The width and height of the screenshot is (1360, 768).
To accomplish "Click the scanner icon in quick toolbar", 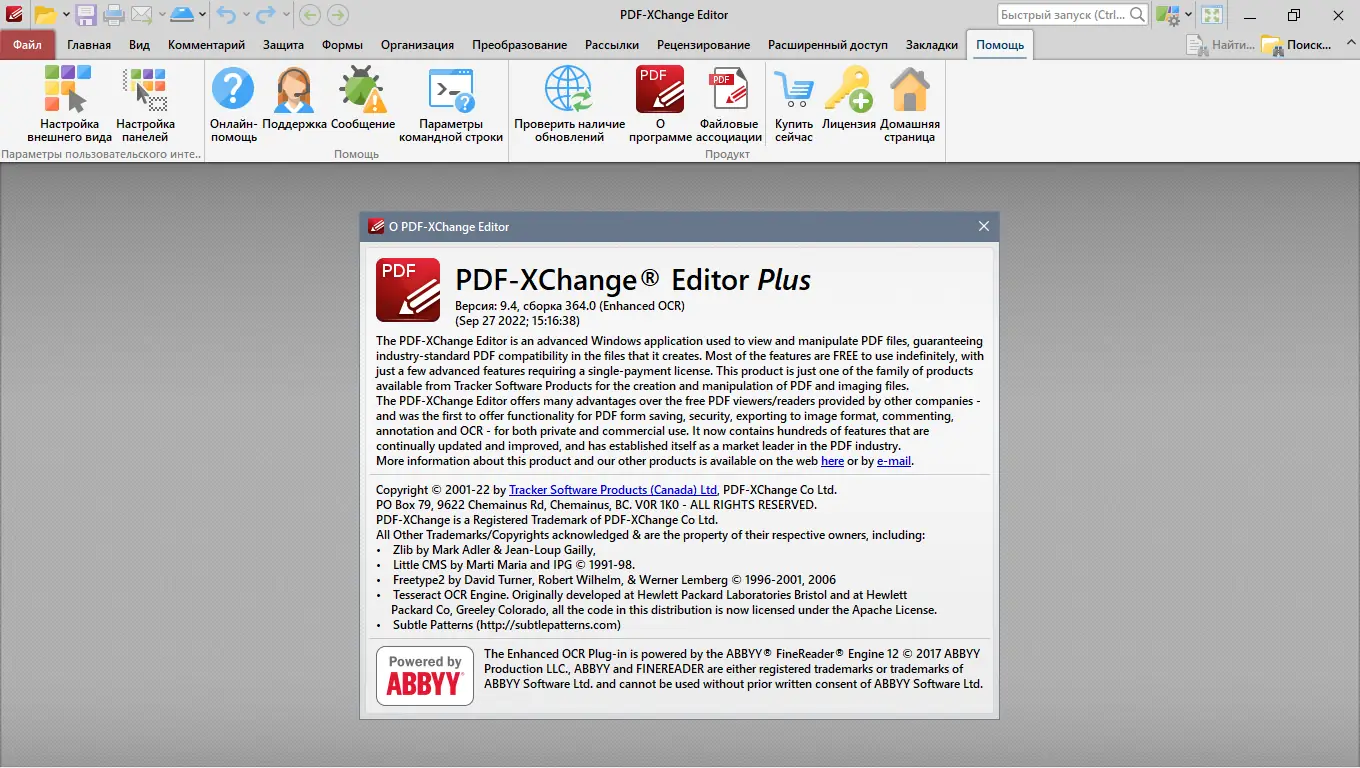I will [182, 15].
